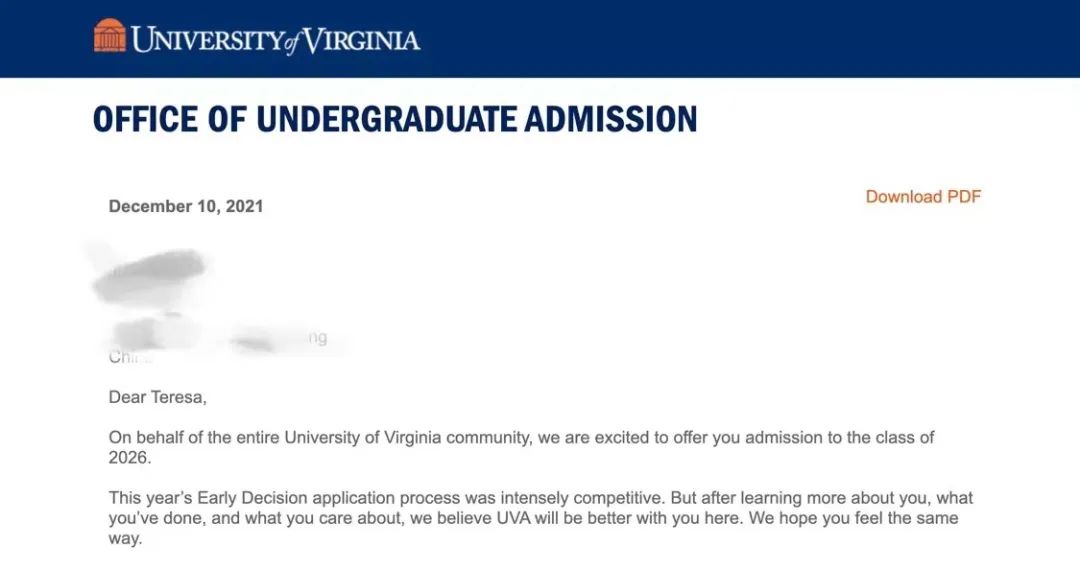
Task: Select the December 10, 2021 date
Action: point(186,207)
